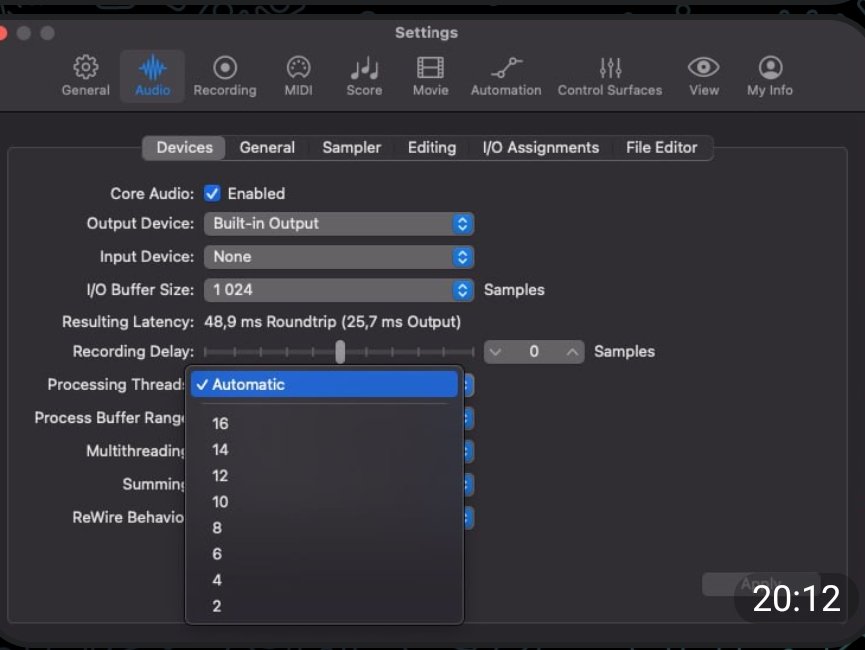Screen dimensions: 865x650
Task: Uncheck the Core Audio Enabled checkbox
Action: (x=212, y=193)
